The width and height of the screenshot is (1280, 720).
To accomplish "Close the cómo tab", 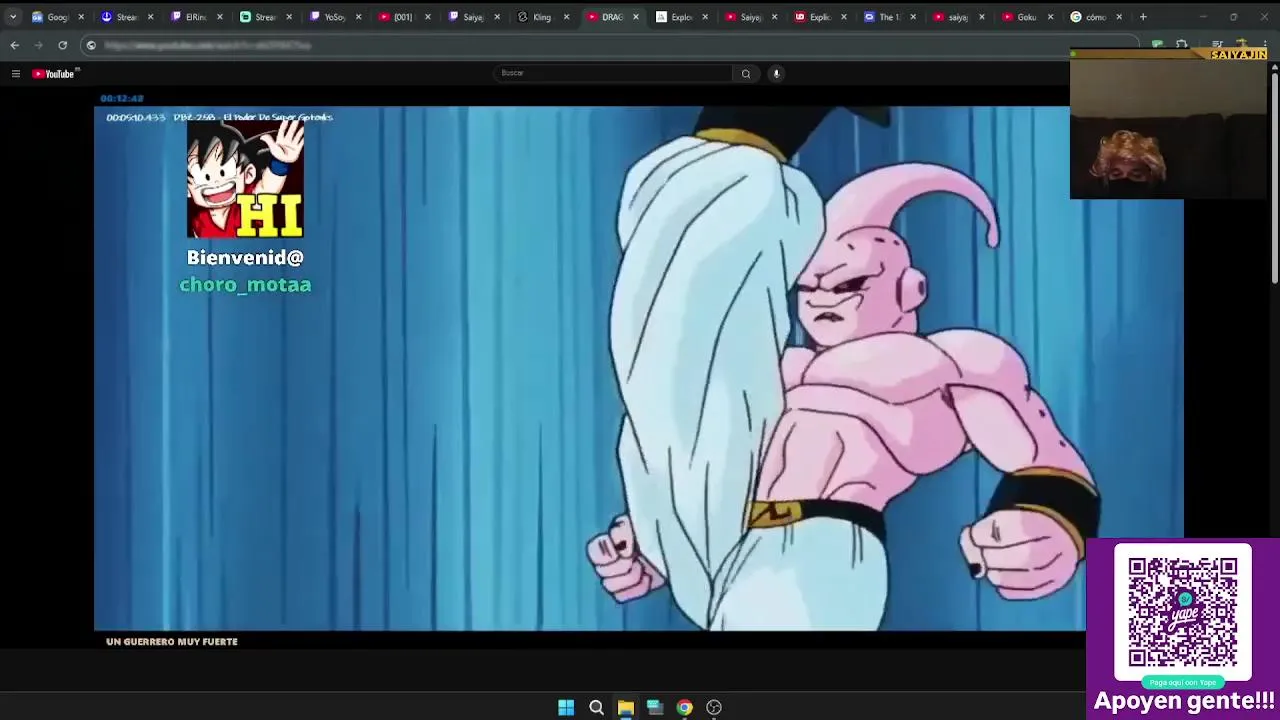I will 1119,17.
